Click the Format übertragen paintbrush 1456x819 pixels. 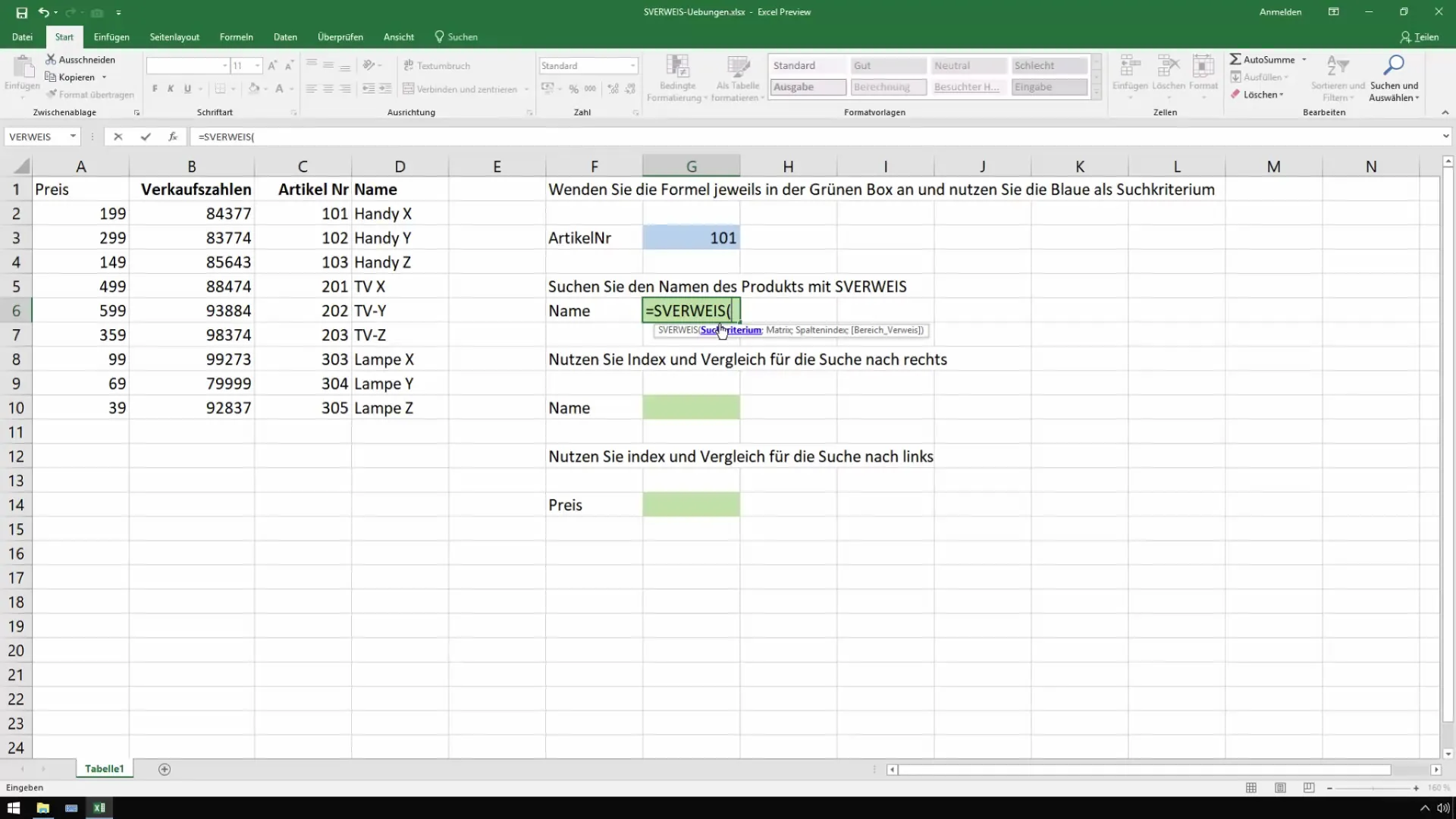(x=52, y=94)
